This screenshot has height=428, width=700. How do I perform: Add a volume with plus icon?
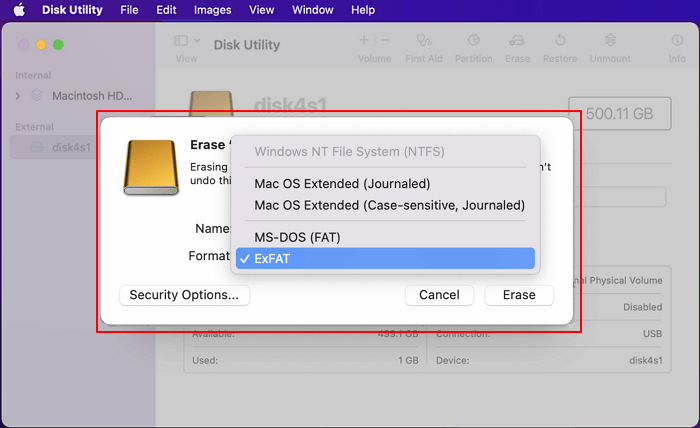click(x=362, y=40)
